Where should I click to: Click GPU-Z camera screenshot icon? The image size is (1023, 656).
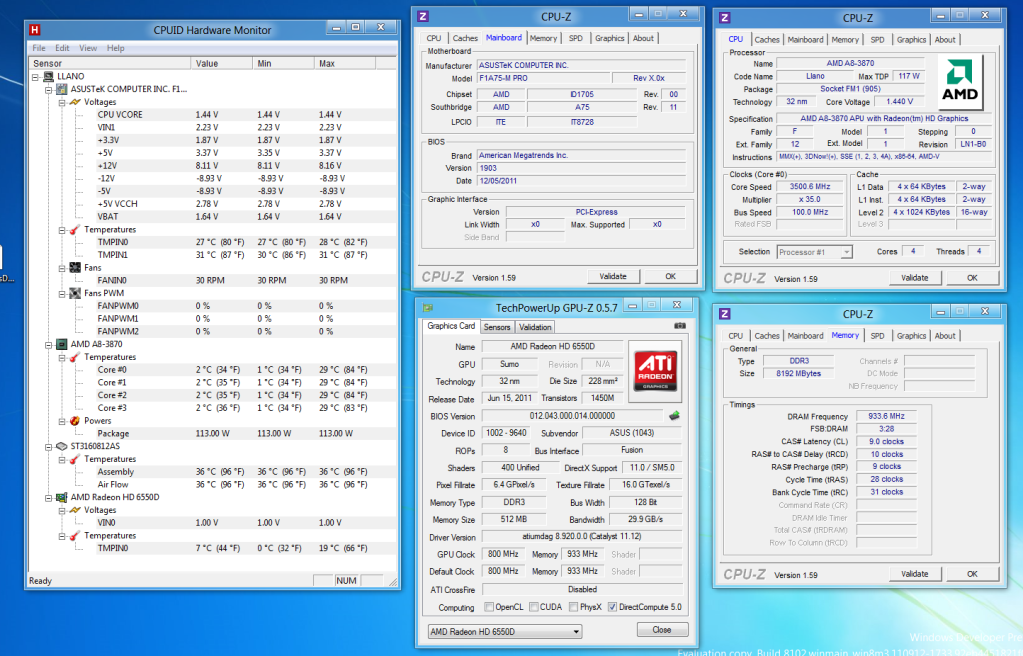[680, 325]
